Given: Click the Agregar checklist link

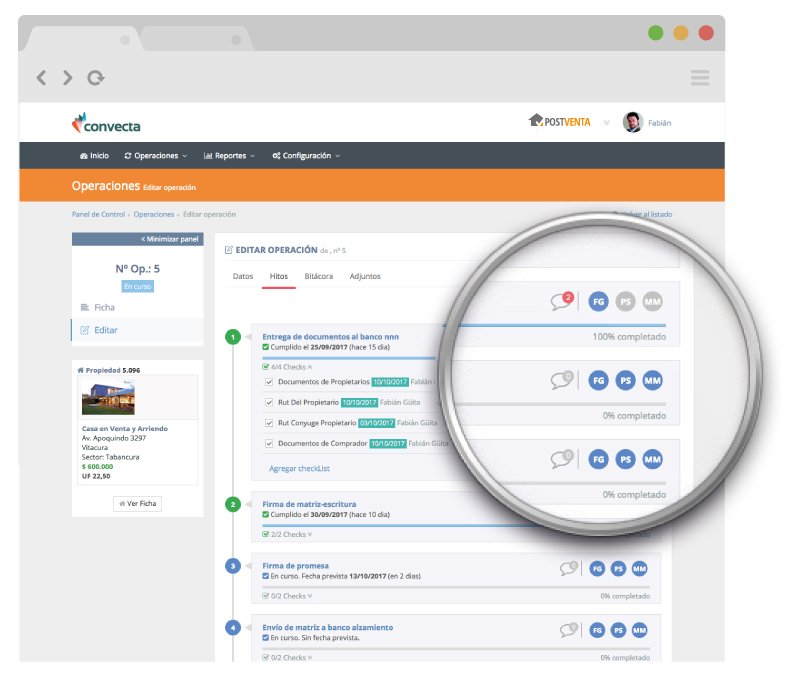Looking at the screenshot, I should click(299, 469).
